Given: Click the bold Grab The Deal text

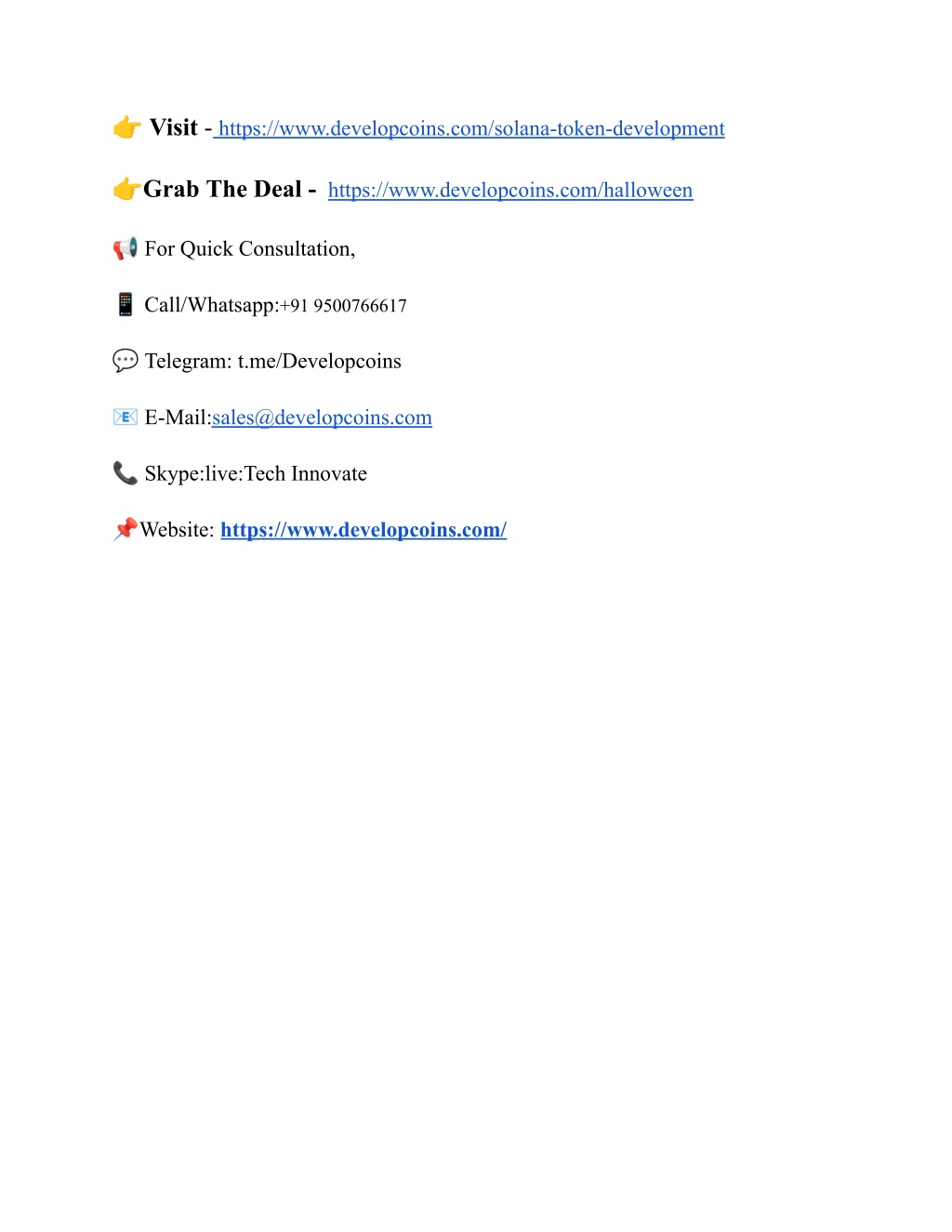Looking at the screenshot, I should coord(222,189).
